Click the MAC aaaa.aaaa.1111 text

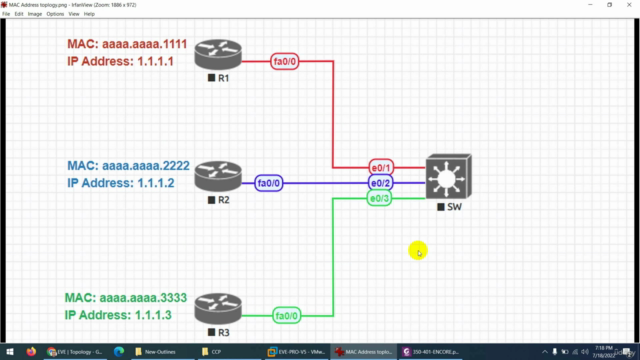tap(127, 44)
